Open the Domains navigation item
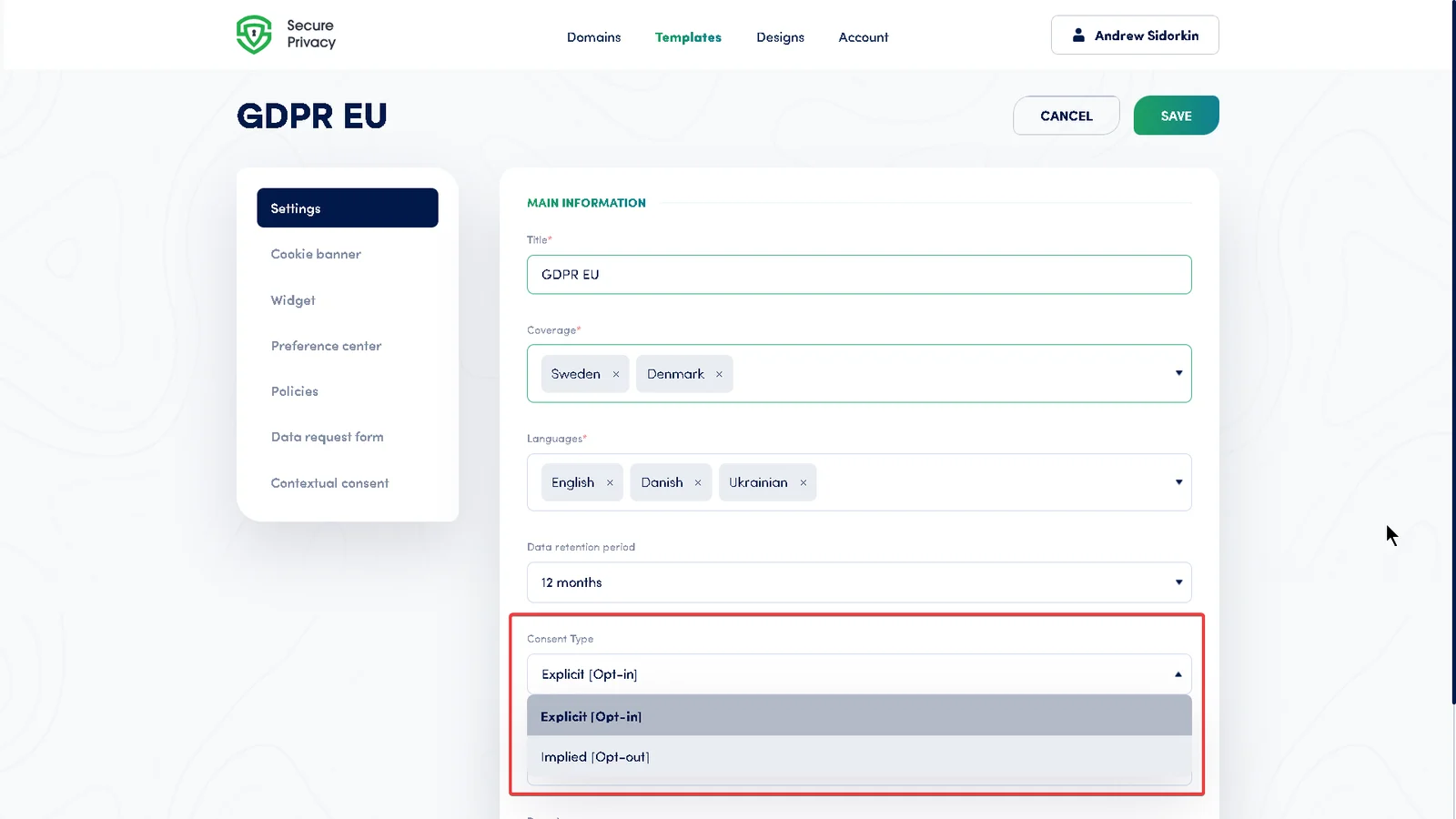Viewport: 1456px width, 819px height. coord(593,37)
